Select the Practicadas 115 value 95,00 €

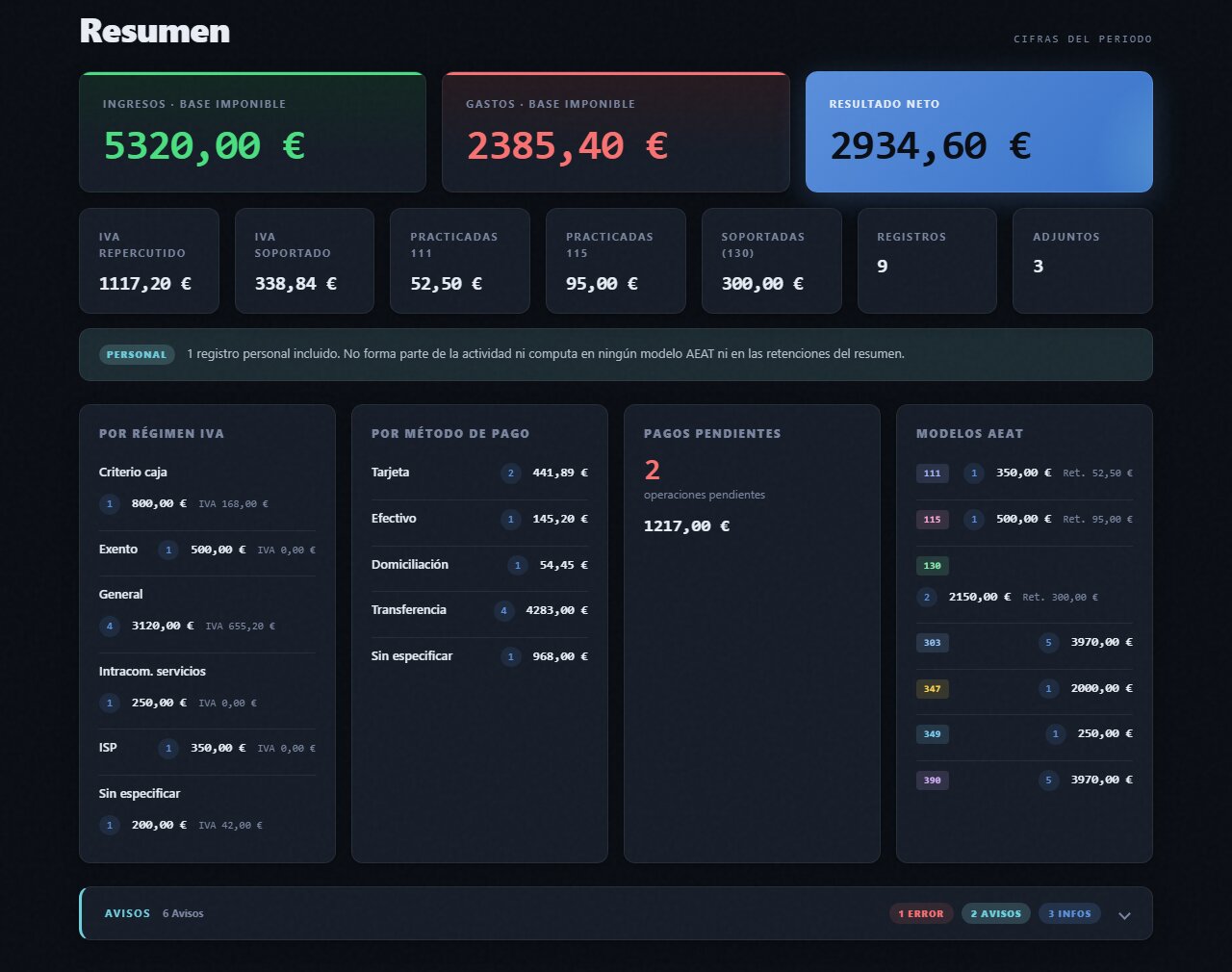(603, 284)
